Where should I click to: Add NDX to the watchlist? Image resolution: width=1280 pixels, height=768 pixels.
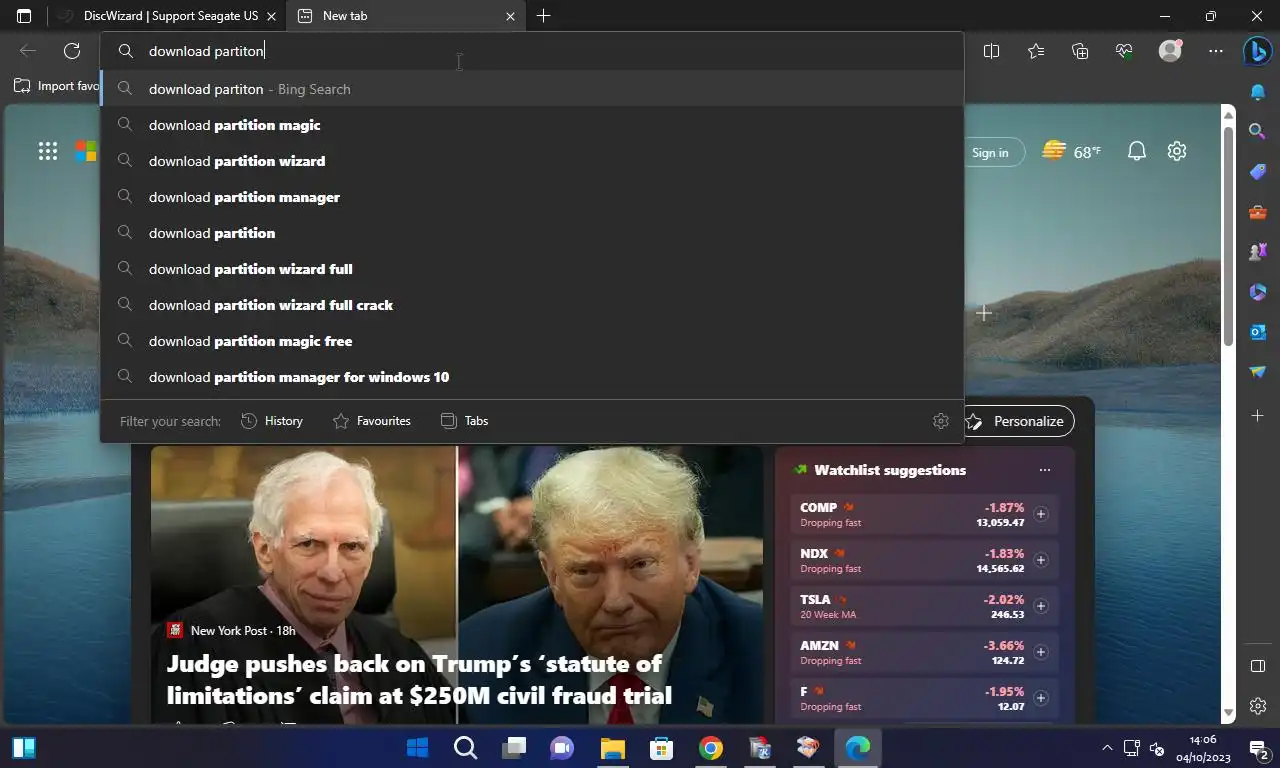[1041, 560]
